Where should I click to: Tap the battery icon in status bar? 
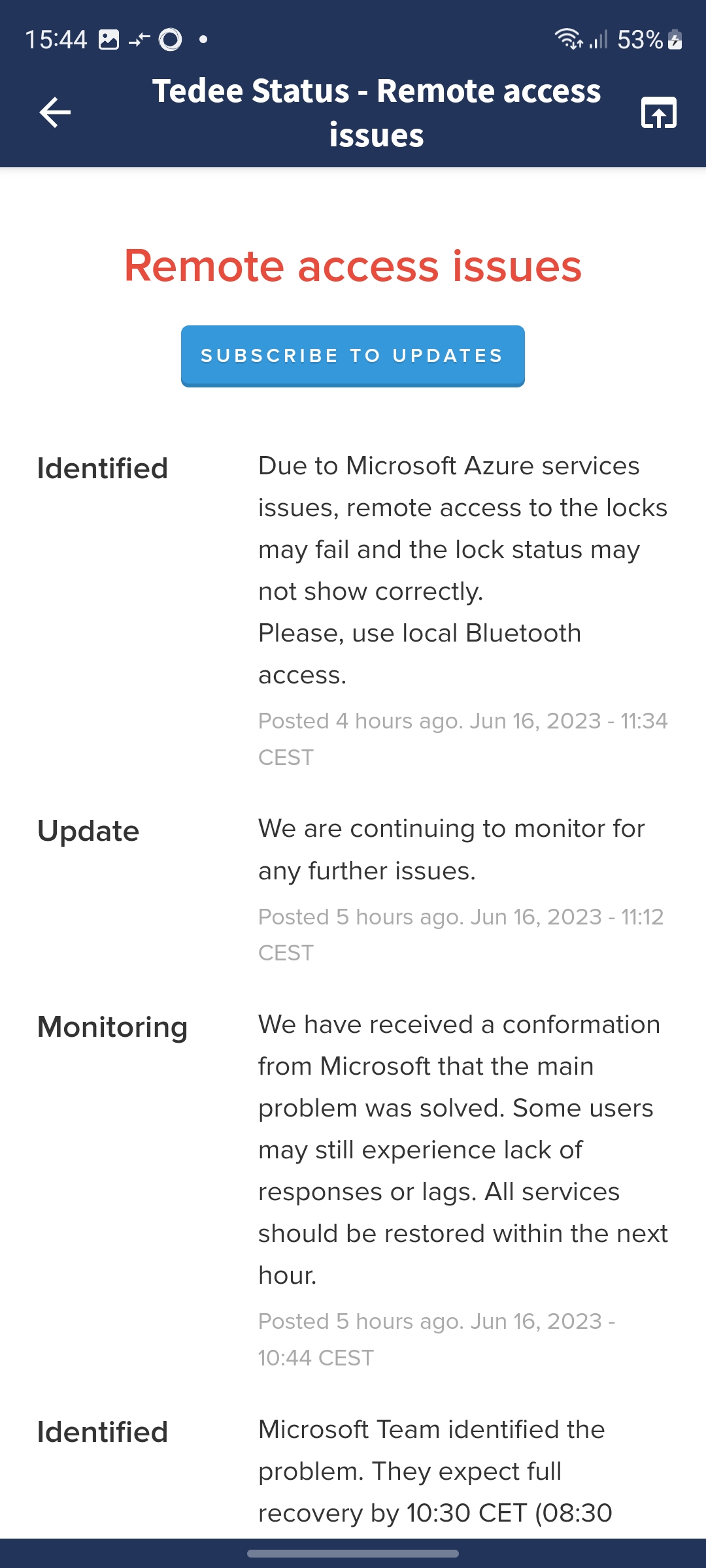pyautogui.click(x=675, y=40)
